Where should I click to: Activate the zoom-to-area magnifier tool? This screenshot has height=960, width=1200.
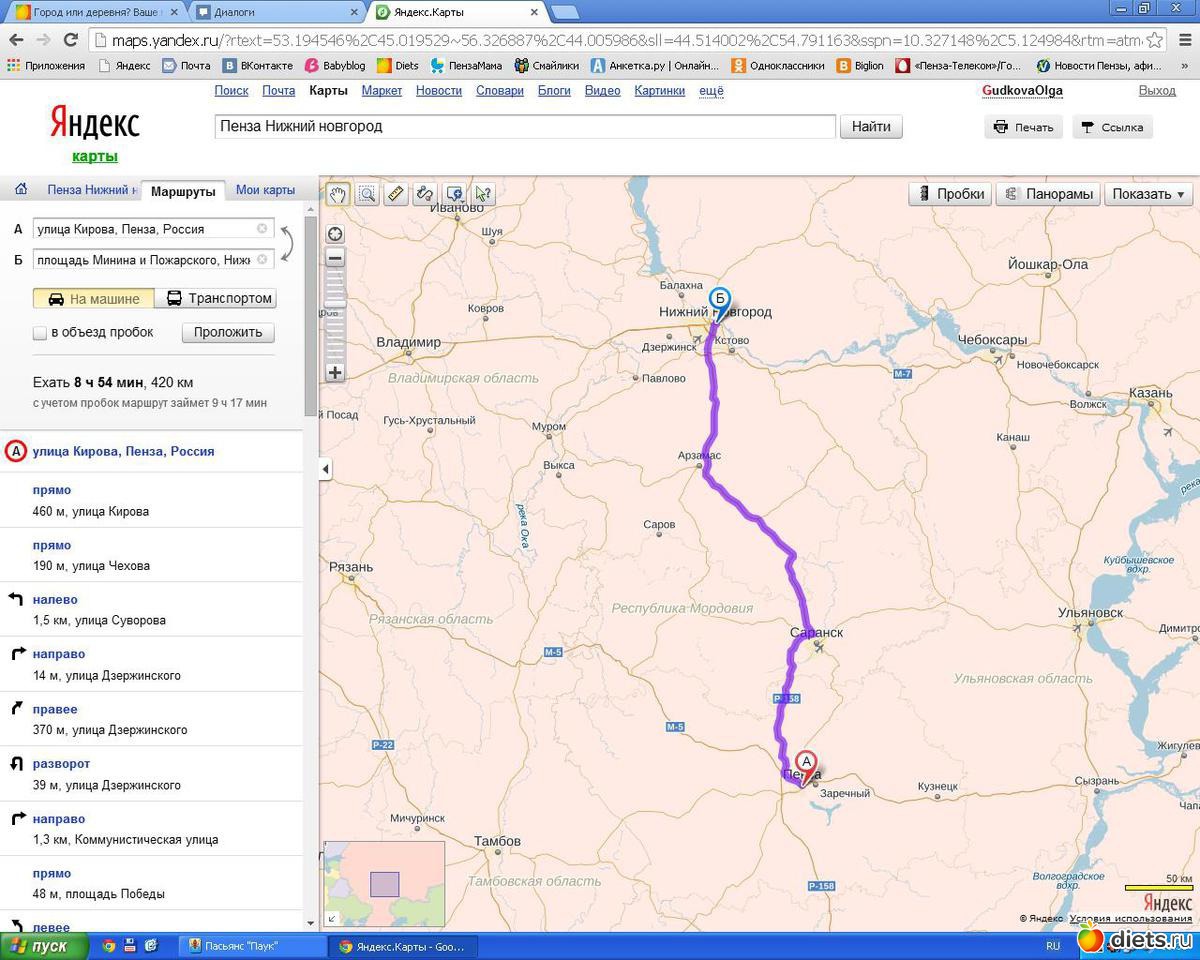(x=367, y=194)
